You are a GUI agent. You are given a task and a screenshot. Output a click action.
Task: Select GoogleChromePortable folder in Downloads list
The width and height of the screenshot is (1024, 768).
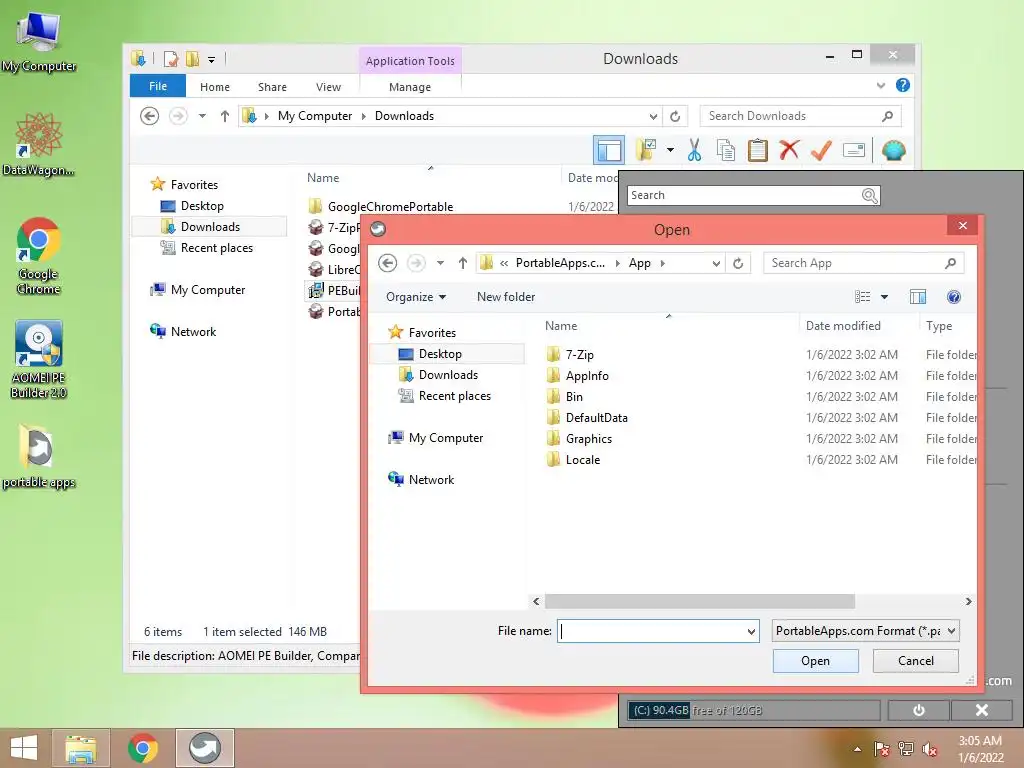point(391,206)
